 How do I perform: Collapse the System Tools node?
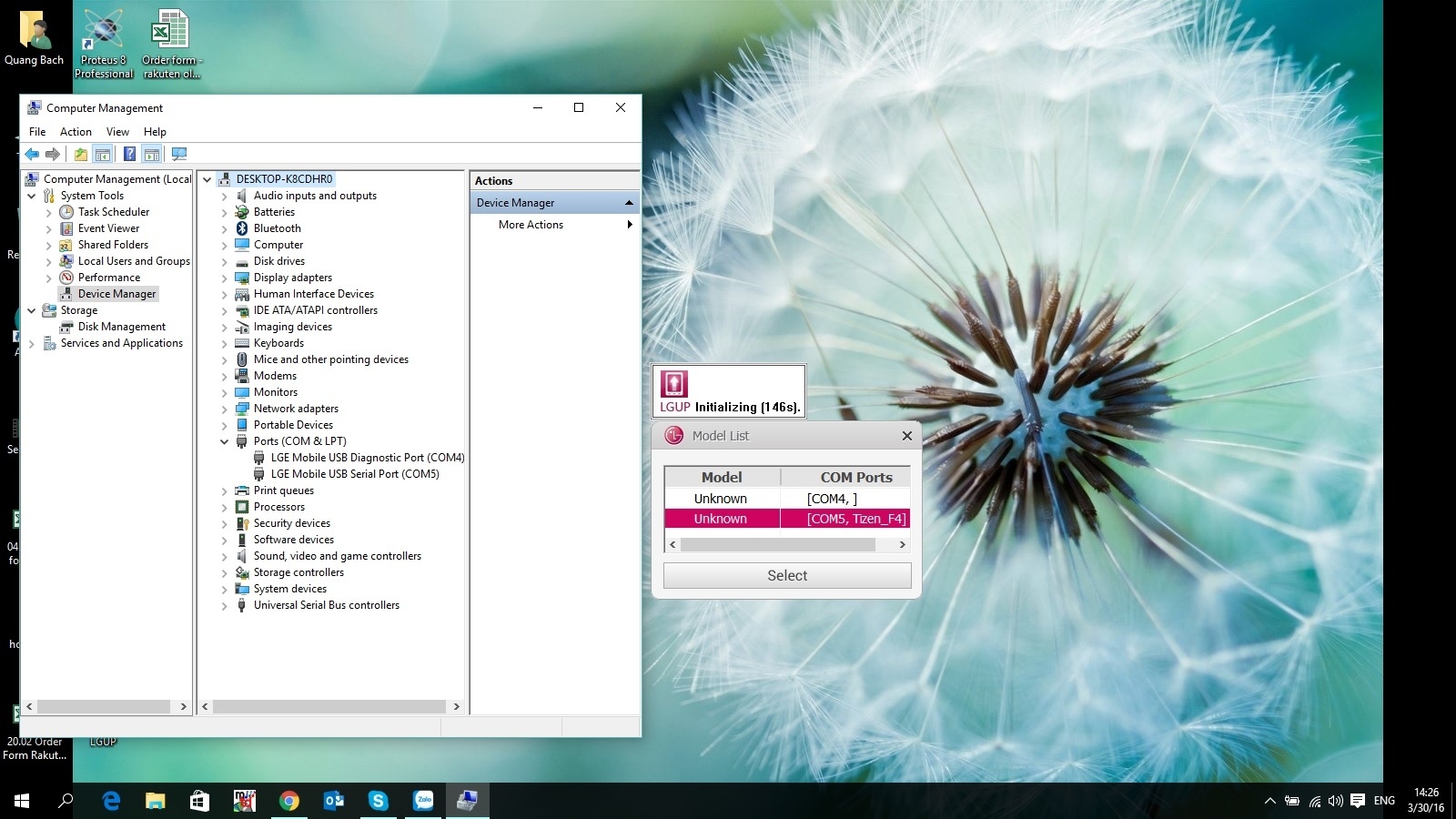32,196
